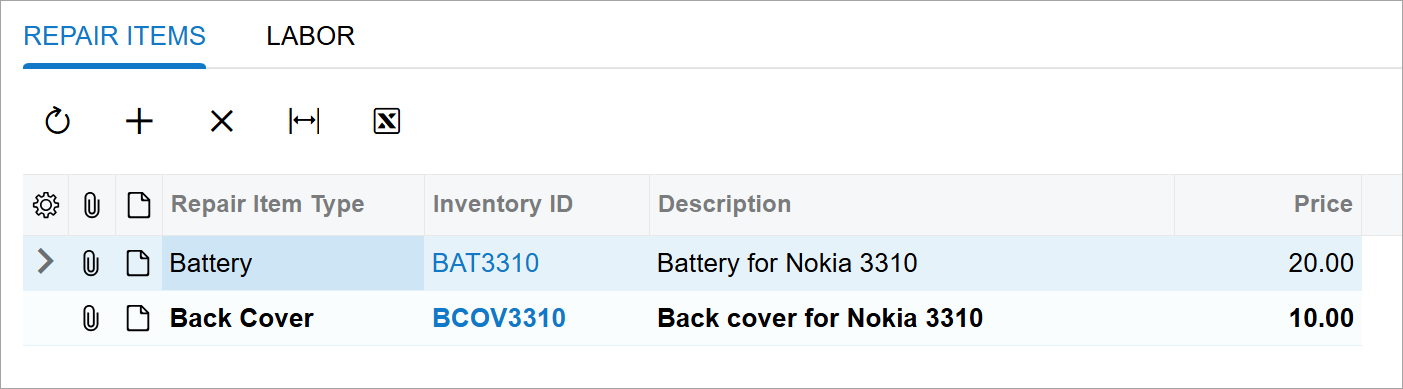Viewport: 1403px width, 389px height.
Task: Click the Back Cover row paperclip icon
Action: click(91, 319)
